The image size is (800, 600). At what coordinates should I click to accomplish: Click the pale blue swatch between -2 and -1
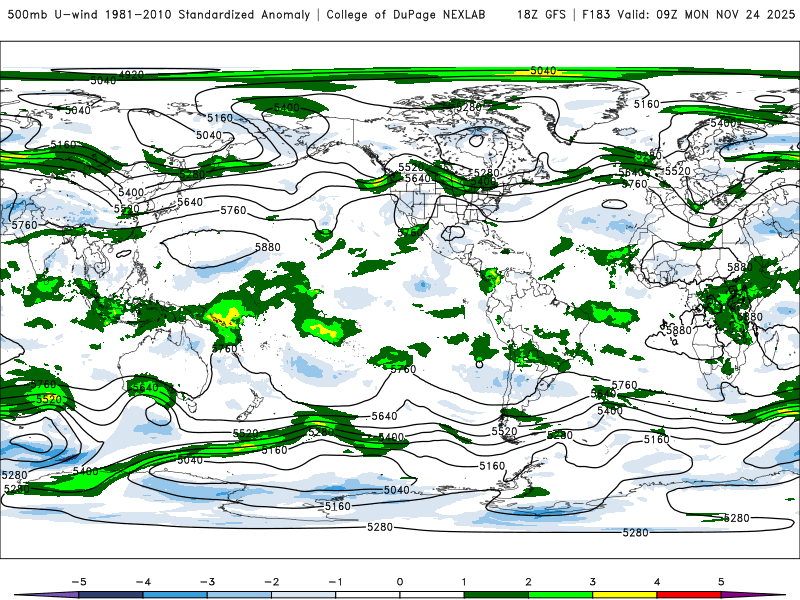coord(304,595)
